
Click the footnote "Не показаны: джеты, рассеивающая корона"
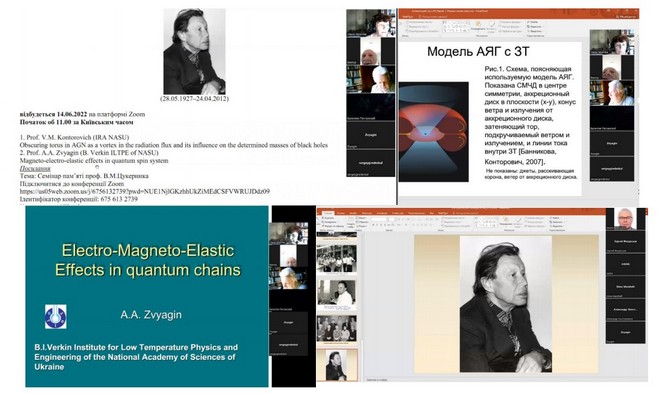pos(531,174)
